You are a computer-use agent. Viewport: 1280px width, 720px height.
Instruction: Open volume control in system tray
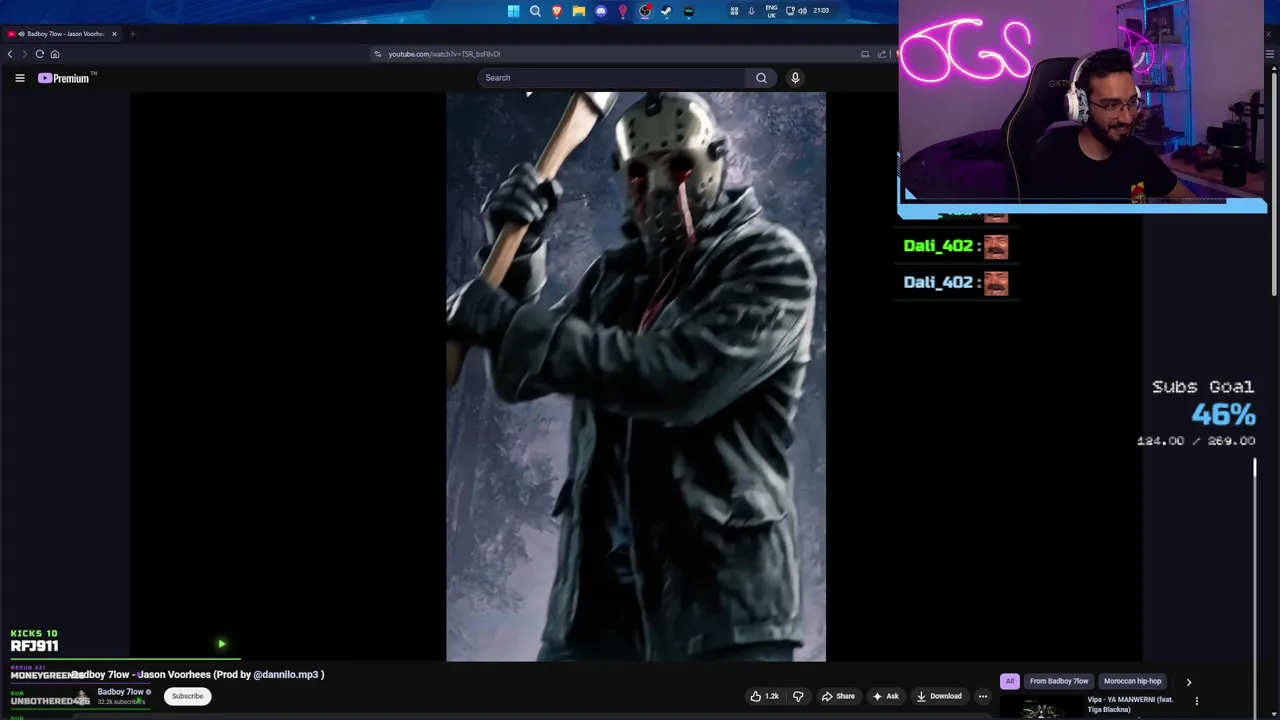point(802,11)
